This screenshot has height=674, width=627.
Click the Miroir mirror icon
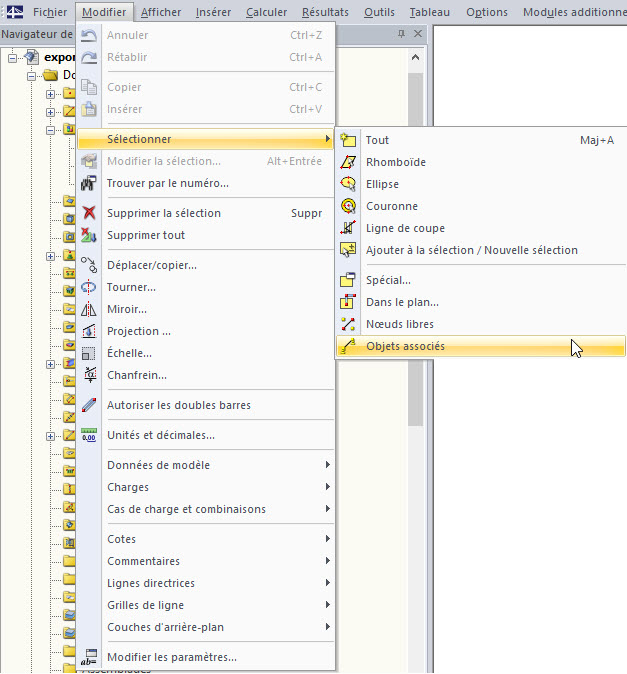click(x=89, y=309)
